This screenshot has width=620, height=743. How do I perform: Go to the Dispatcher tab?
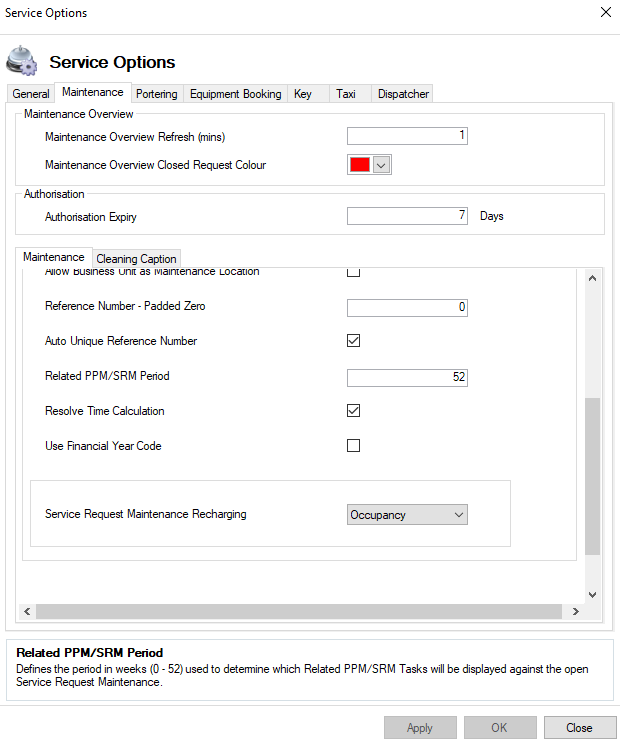click(403, 94)
